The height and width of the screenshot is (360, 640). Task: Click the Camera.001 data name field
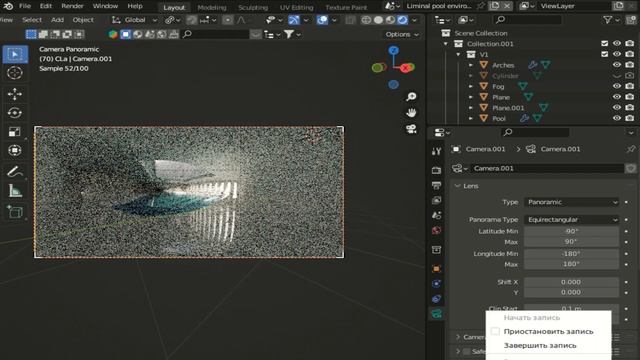tap(547, 168)
